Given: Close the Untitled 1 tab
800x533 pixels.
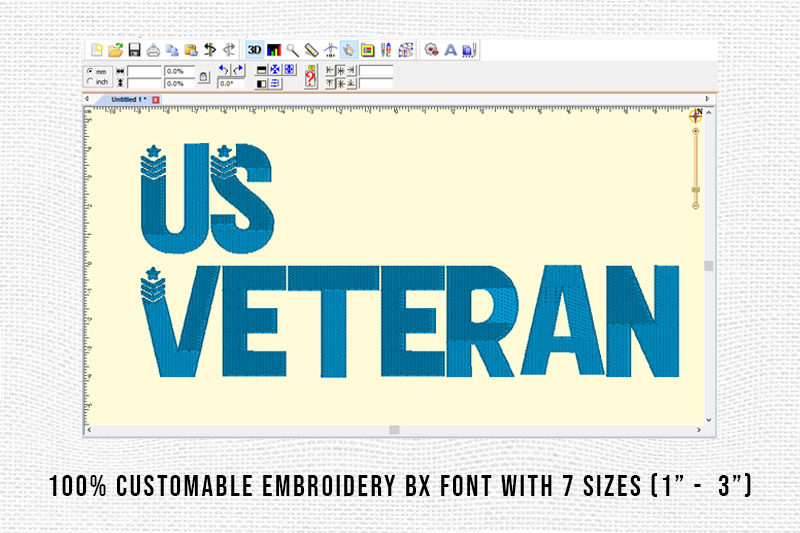Looking at the screenshot, I should pos(156,99).
